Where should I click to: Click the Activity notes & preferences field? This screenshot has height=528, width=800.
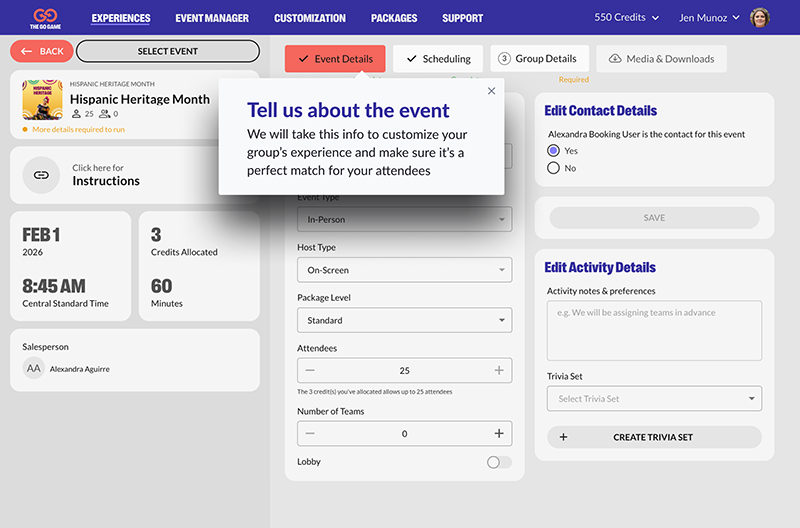[x=654, y=330]
